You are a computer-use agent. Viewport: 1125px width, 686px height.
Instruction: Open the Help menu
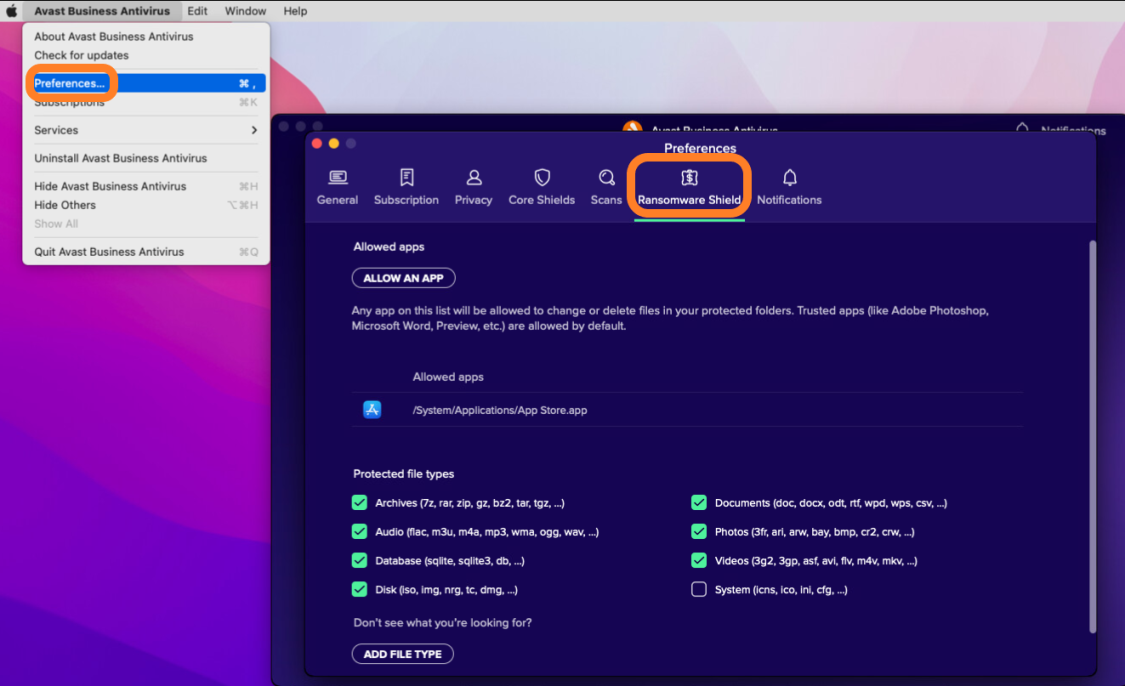[295, 11]
